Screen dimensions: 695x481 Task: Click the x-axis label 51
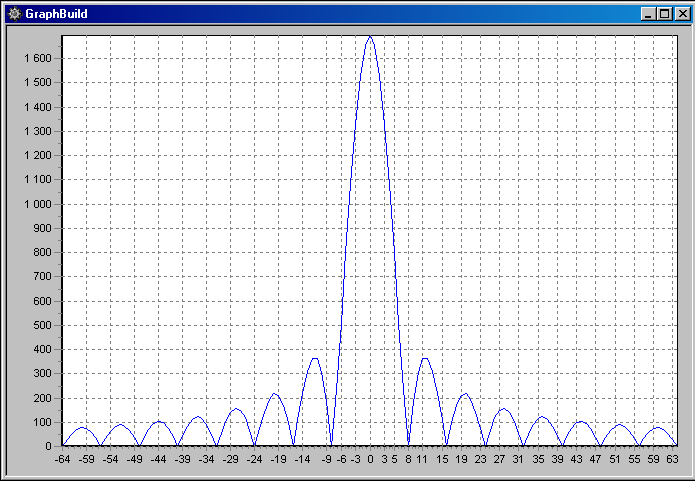(614, 459)
